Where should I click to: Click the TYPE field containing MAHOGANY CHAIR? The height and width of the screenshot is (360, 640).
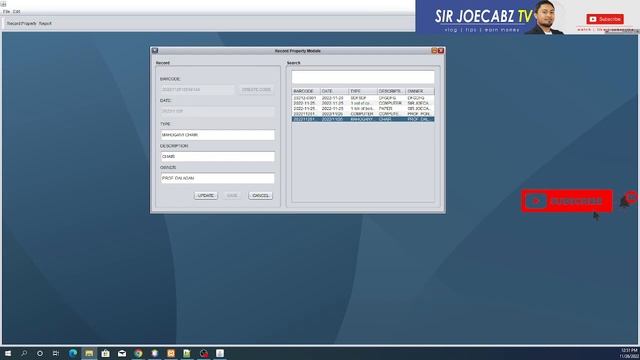pyautogui.click(x=218, y=135)
